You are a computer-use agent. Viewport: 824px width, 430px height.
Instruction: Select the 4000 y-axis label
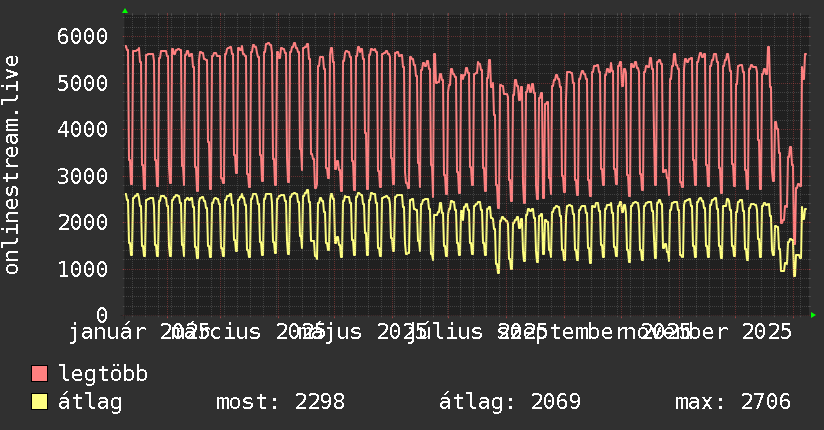tap(83, 129)
